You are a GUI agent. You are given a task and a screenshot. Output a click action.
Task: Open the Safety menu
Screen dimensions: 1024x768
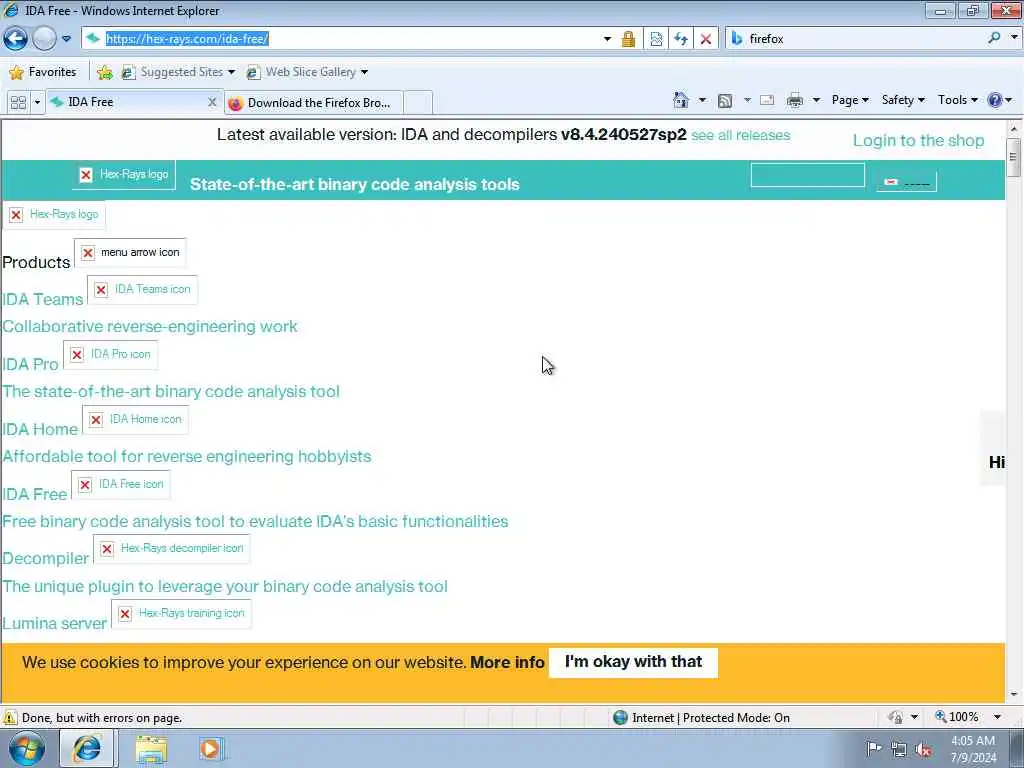click(903, 100)
